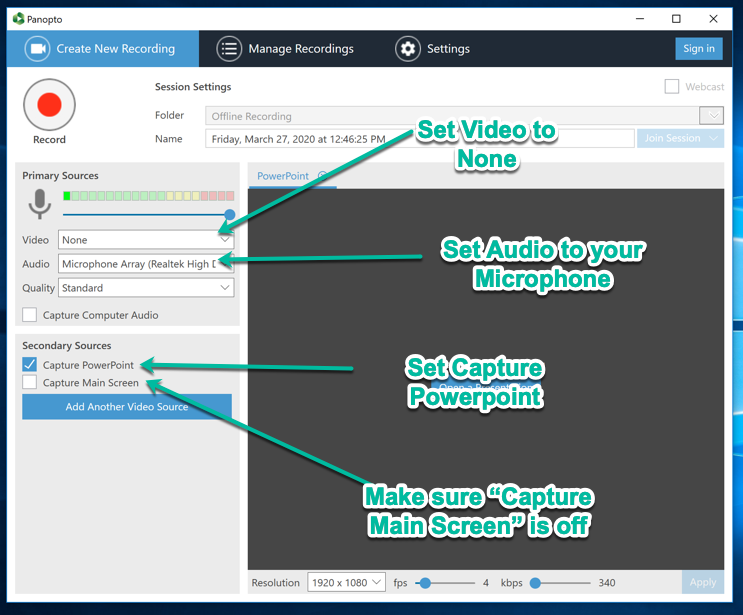Click the Offline Recording folder field
Image resolution: width=743 pixels, height=615 pixels.
click(453, 116)
